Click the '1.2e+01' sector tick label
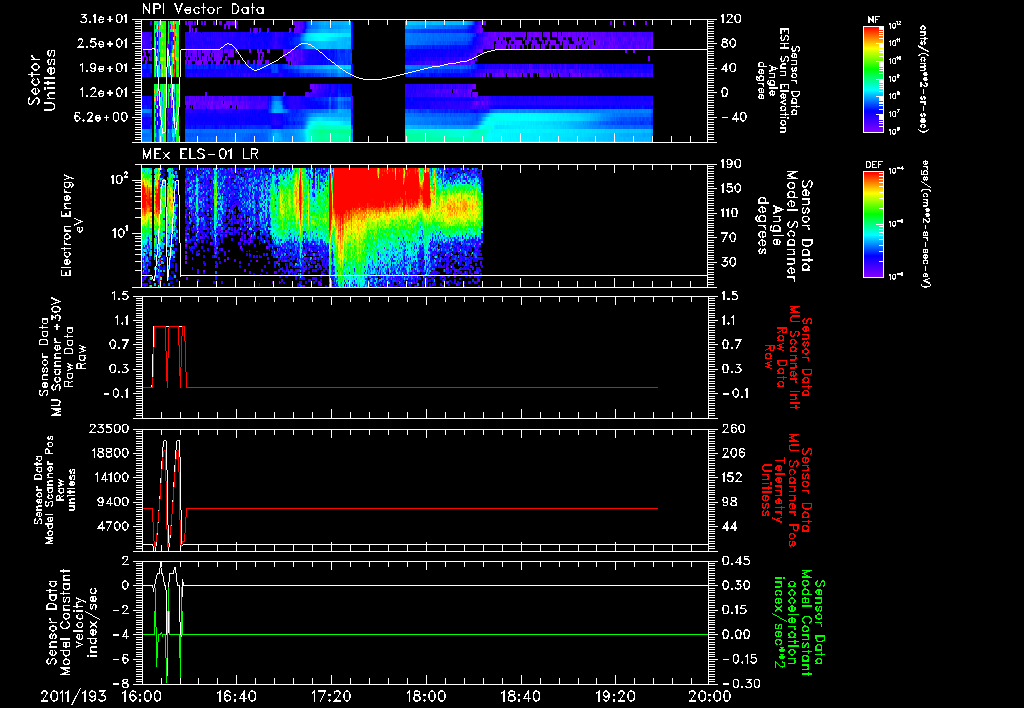 pyautogui.click(x=104, y=92)
